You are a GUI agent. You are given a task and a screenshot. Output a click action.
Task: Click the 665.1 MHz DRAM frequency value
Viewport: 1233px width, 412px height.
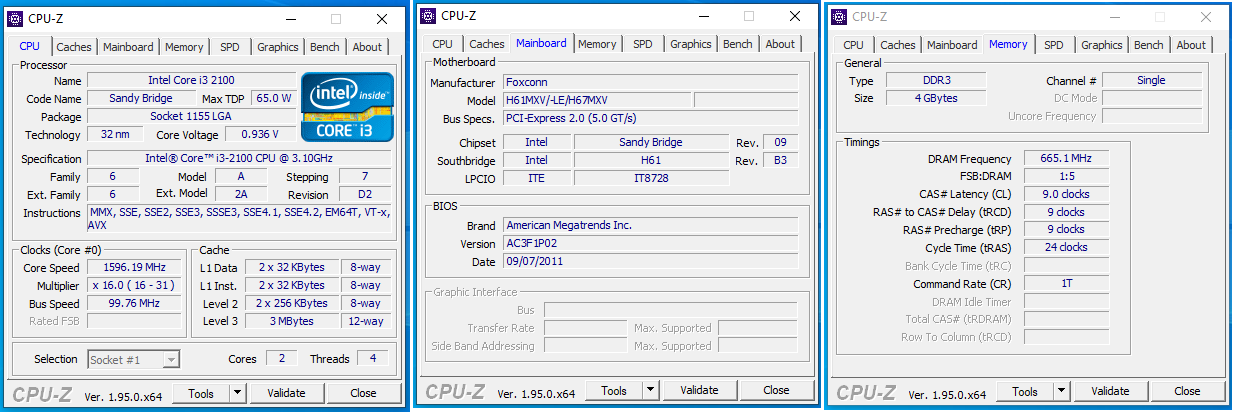pyautogui.click(x=1067, y=158)
